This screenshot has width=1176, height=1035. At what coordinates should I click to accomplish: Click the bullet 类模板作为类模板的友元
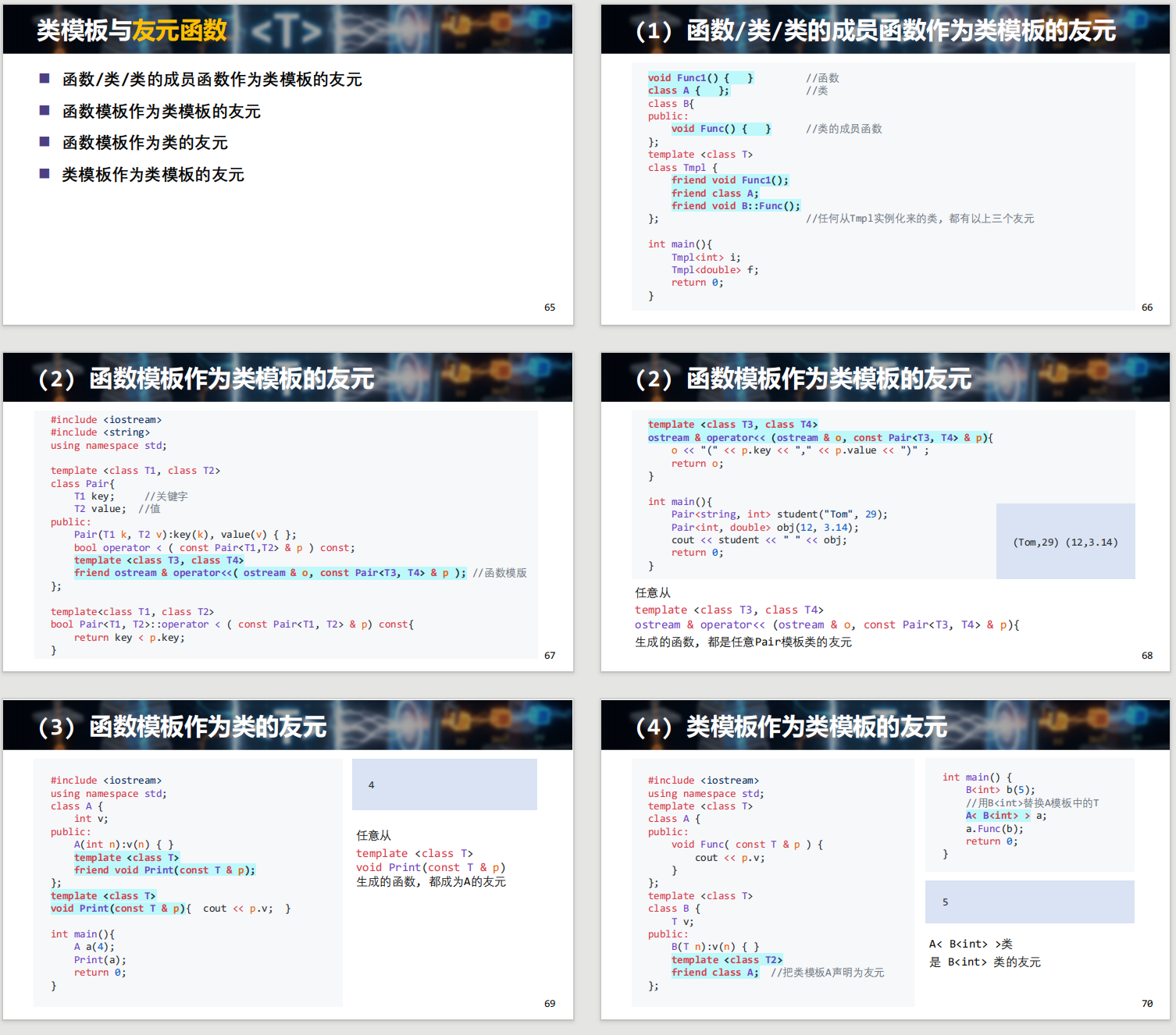tap(152, 175)
